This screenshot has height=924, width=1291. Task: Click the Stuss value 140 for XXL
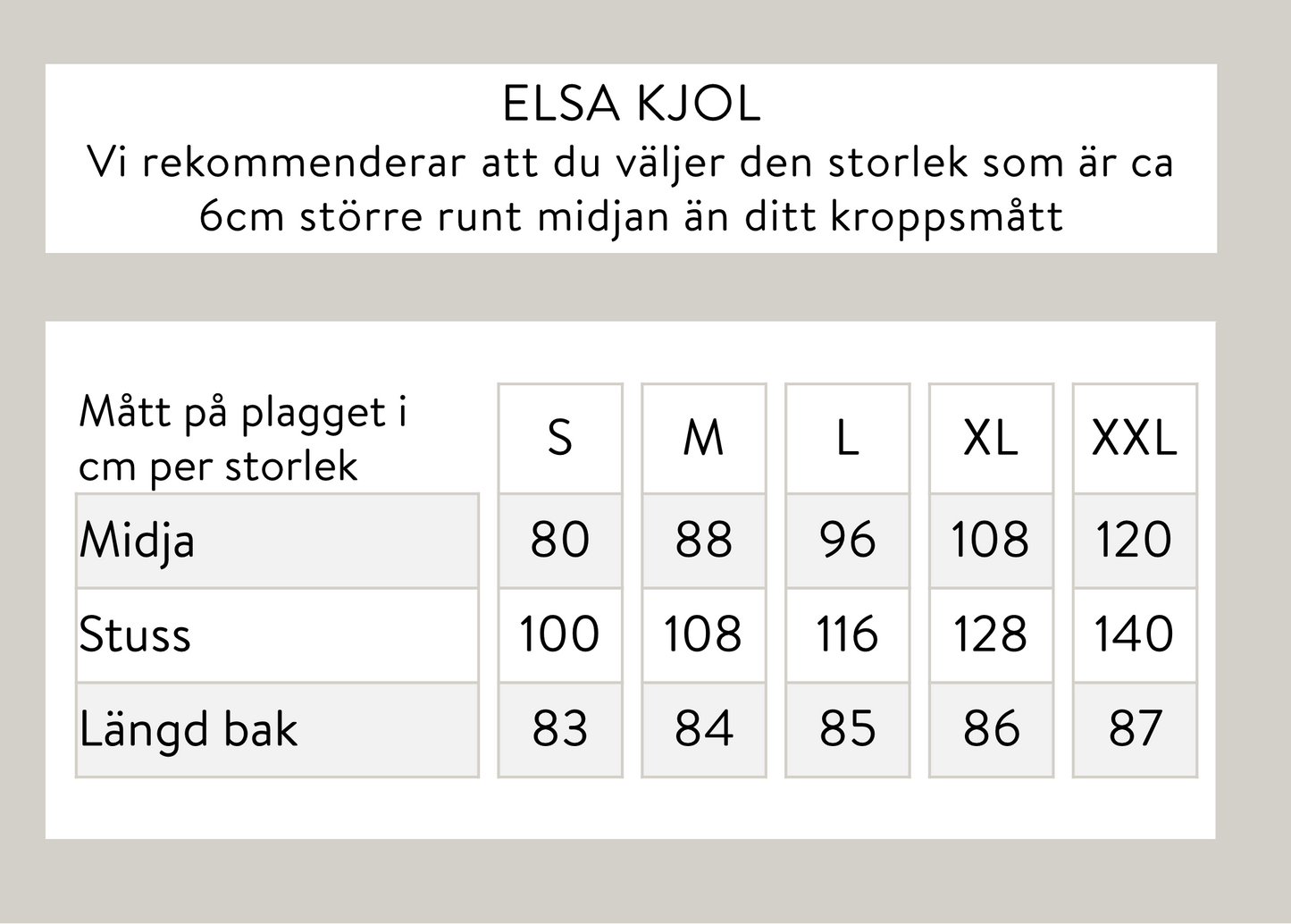pyautogui.click(x=1134, y=634)
